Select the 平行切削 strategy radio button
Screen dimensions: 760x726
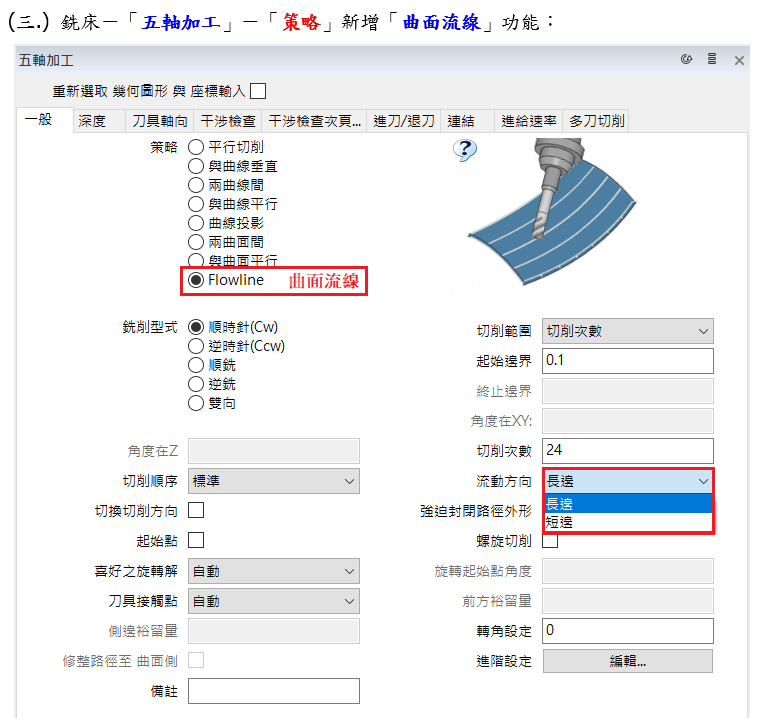pos(196,148)
